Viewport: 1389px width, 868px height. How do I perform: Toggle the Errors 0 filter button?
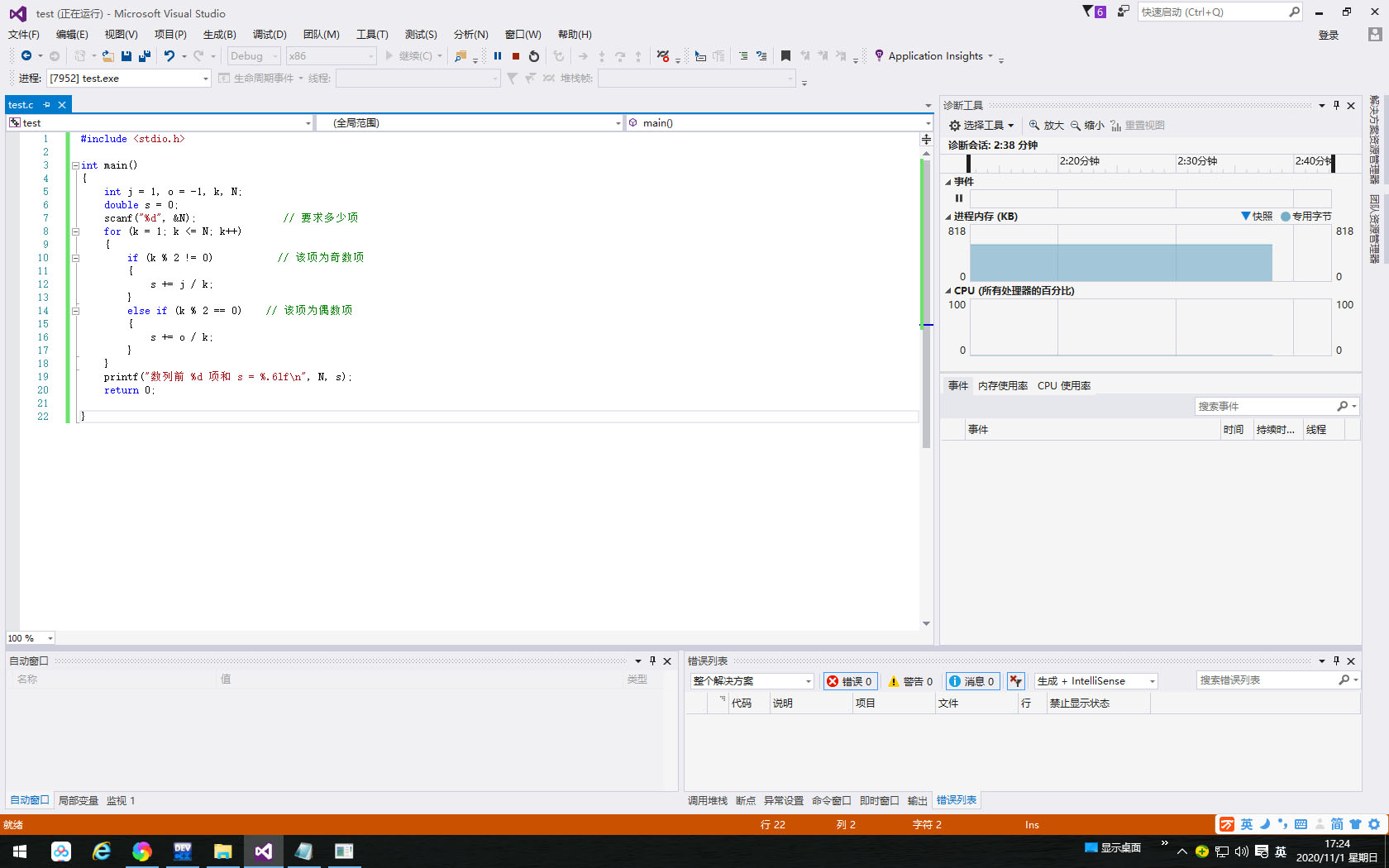point(850,681)
